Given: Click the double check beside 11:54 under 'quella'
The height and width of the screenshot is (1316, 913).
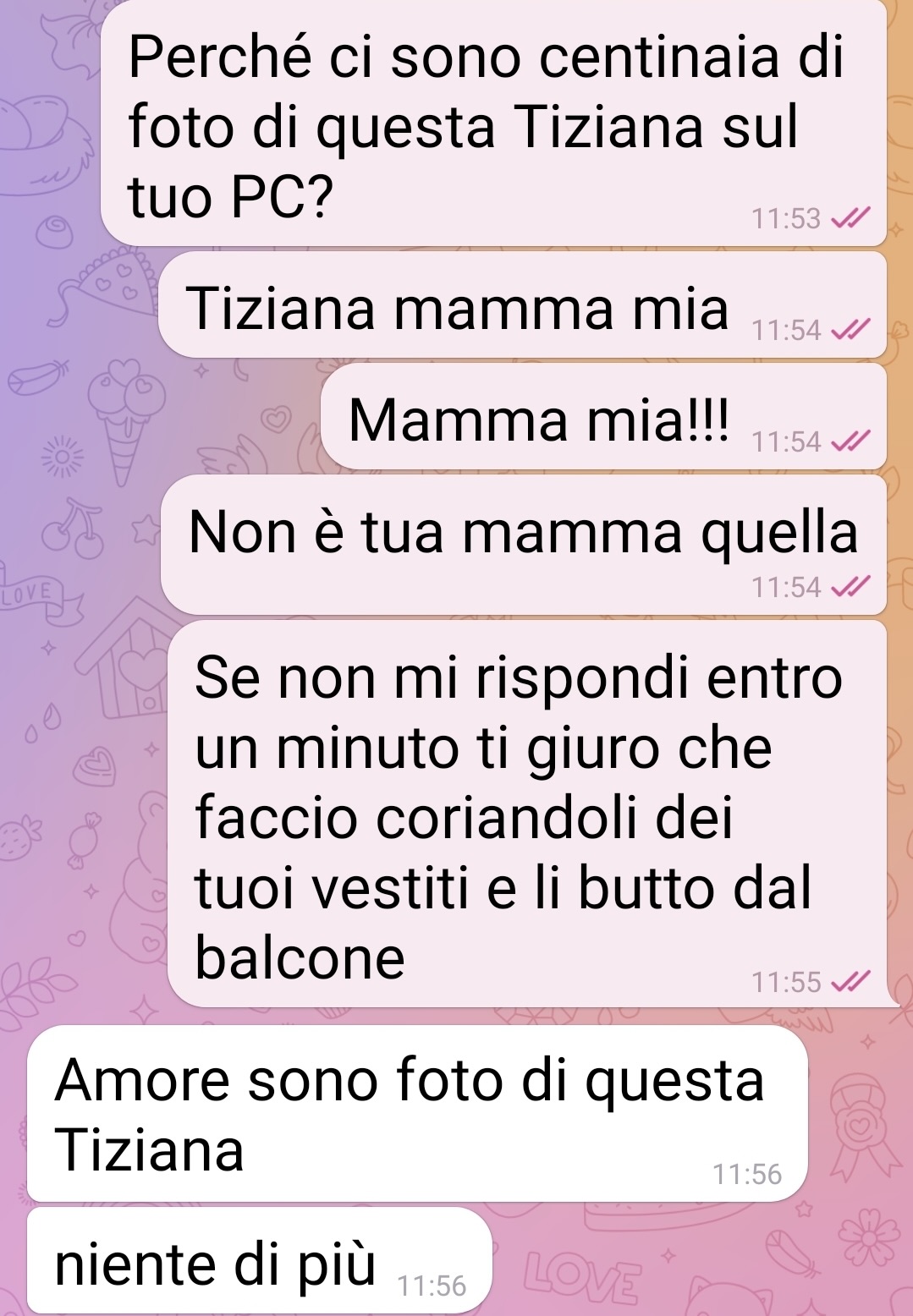Looking at the screenshot, I should [850, 586].
